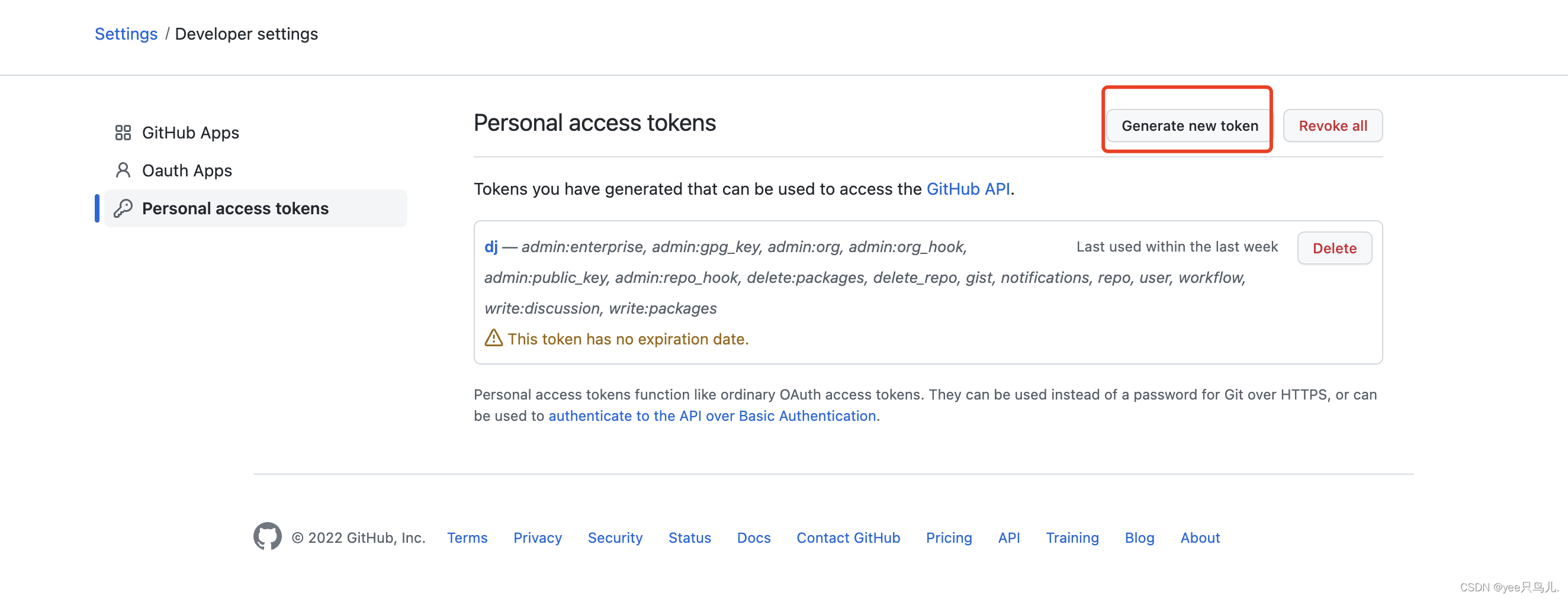Viewport: 1568px width, 599px height.
Task: Click the GitHub Octocat logo in footer
Action: 267,536
